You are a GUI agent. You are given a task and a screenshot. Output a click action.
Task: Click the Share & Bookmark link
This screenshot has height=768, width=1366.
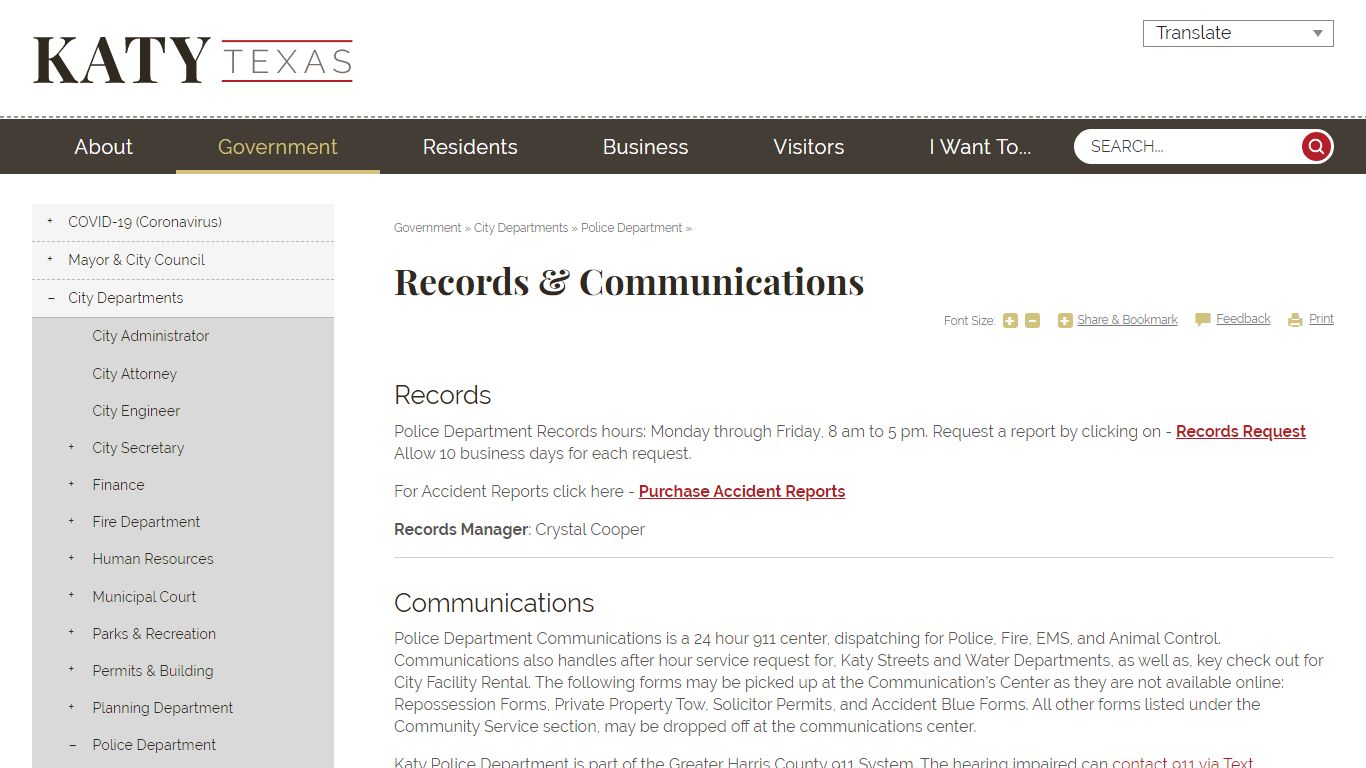[x=1127, y=320]
